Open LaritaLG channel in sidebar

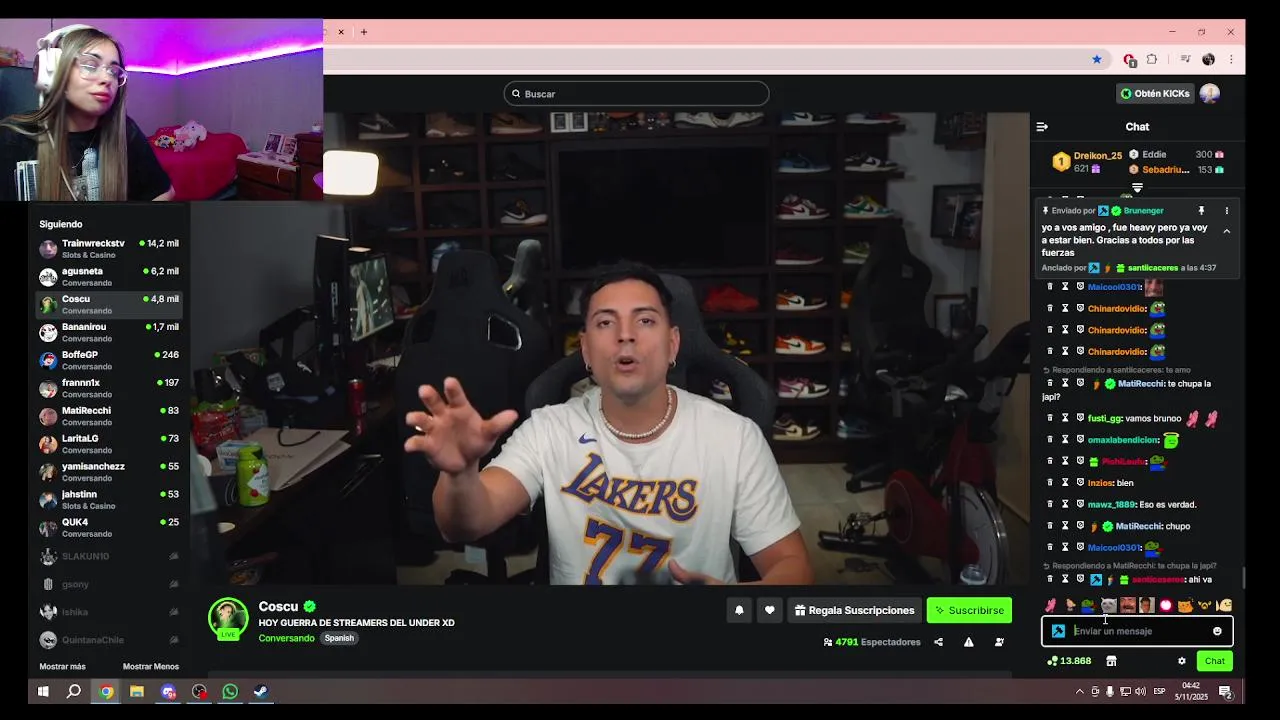point(110,444)
